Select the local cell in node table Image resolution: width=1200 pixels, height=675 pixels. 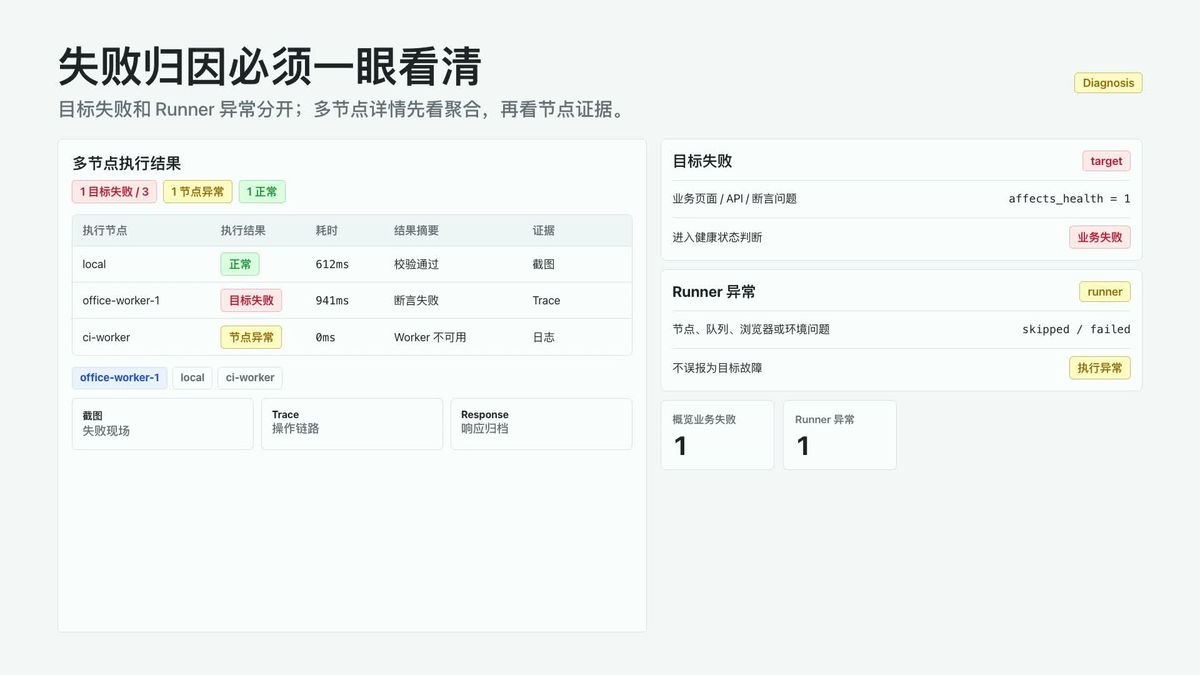[x=94, y=264]
